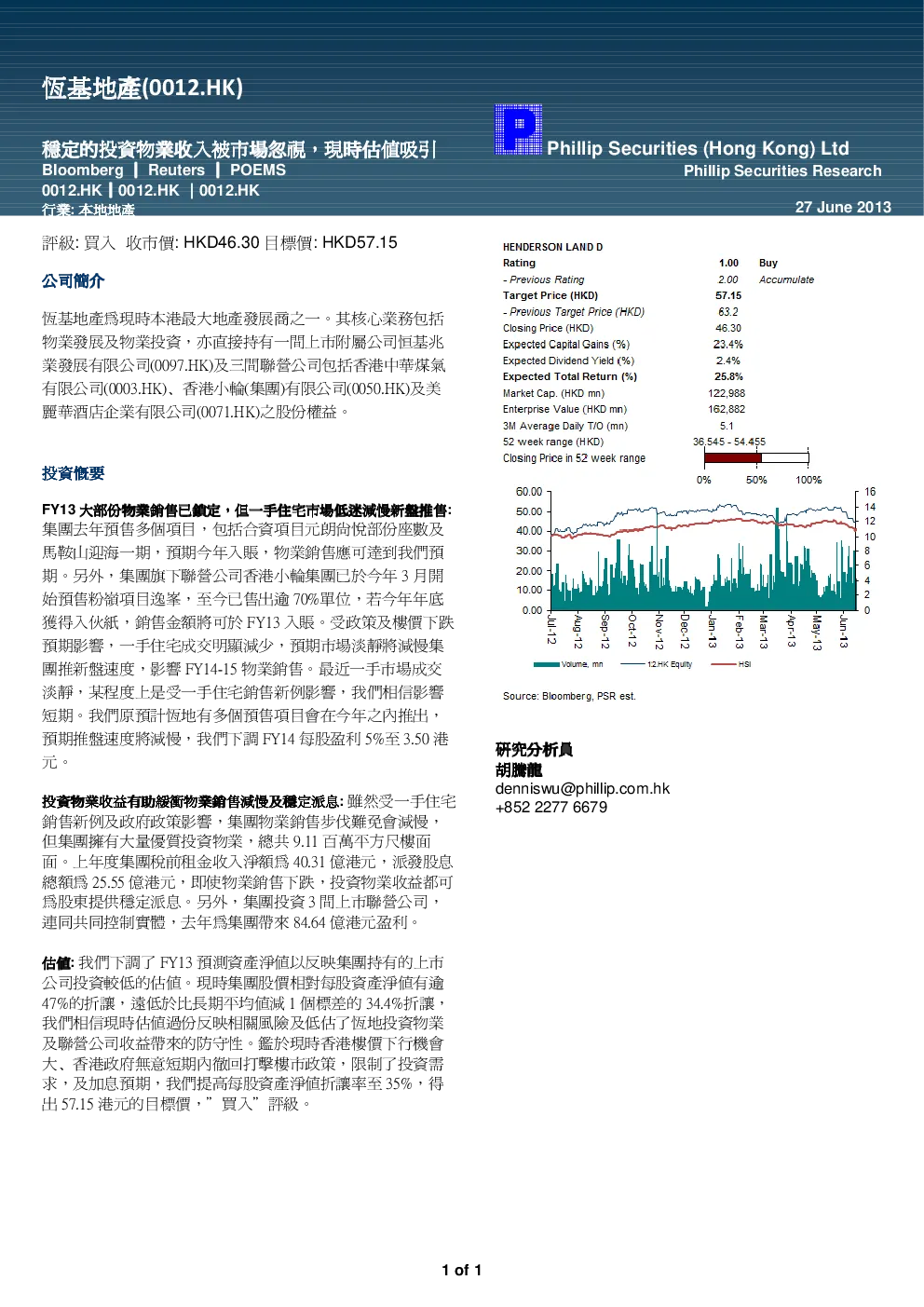Click the 12.HK Equity legend line
Screen dimensions: 924x1307
(x=633, y=664)
